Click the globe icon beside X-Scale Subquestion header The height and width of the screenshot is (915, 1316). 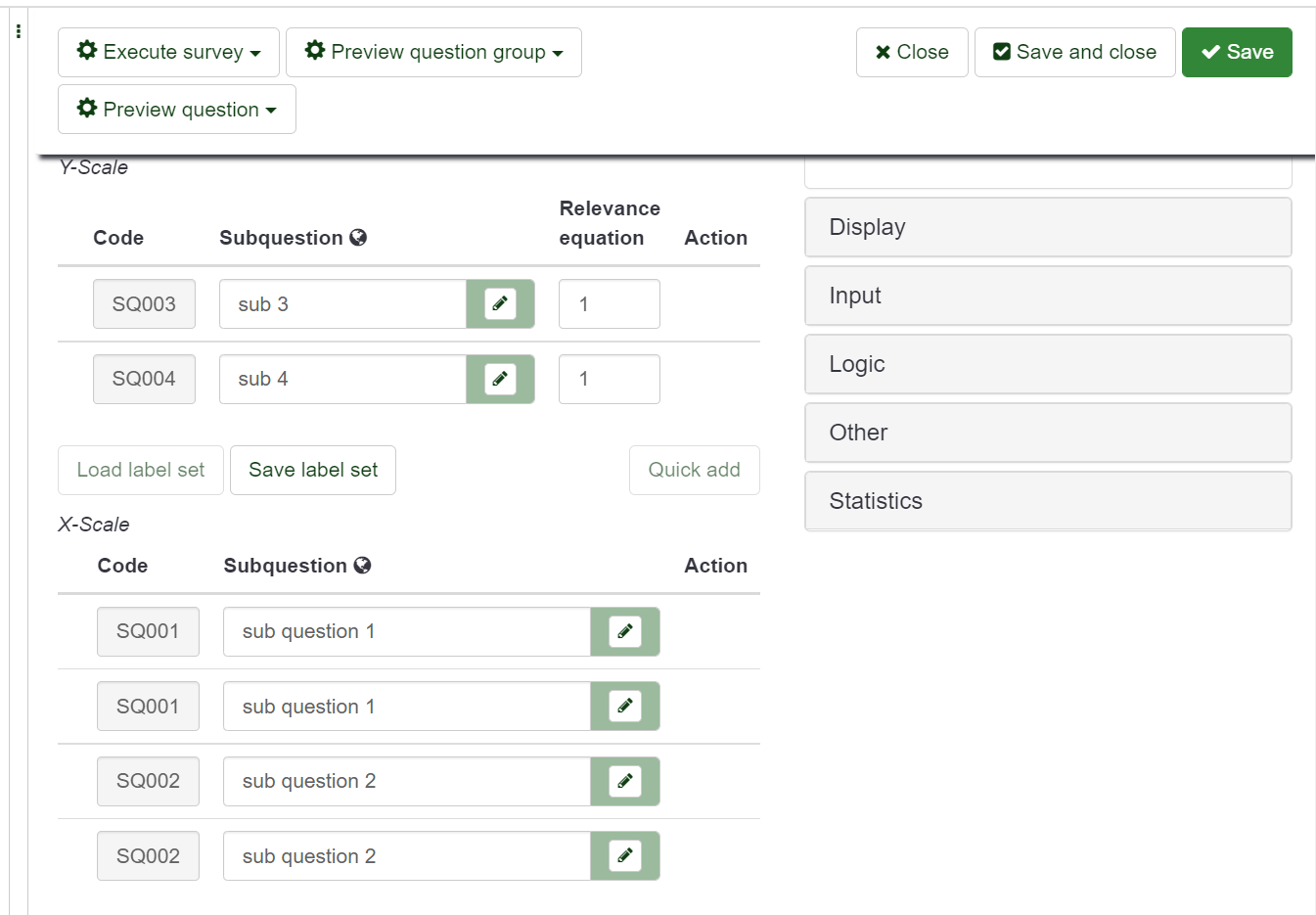(x=363, y=566)
